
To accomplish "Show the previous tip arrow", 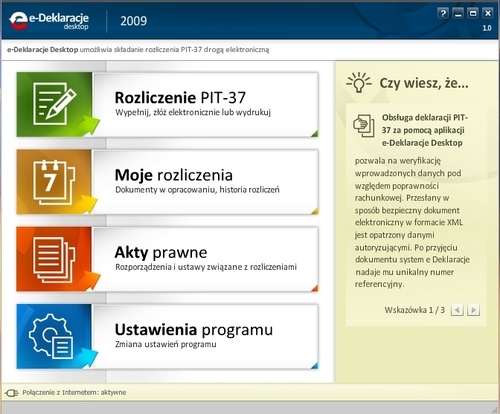I will [x=457, y=310].
